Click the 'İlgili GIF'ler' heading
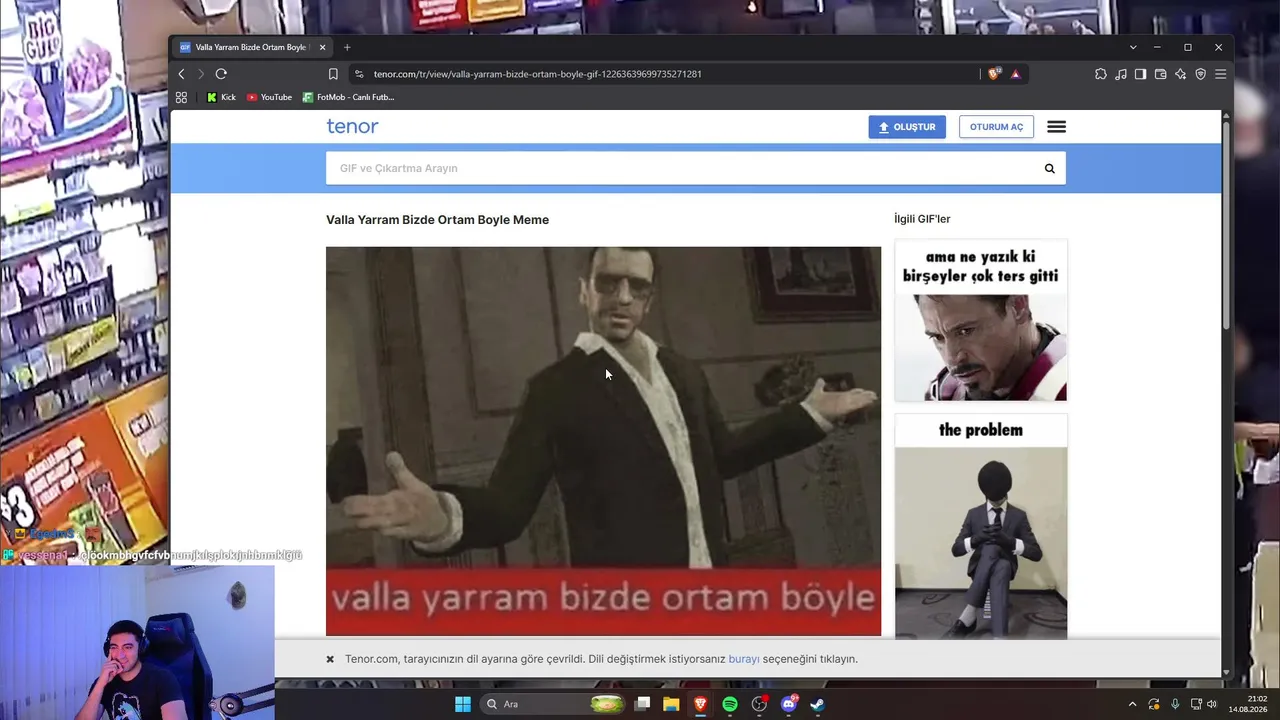The height and width of the screenshot is (720, 1280). [x=922, y=219]
